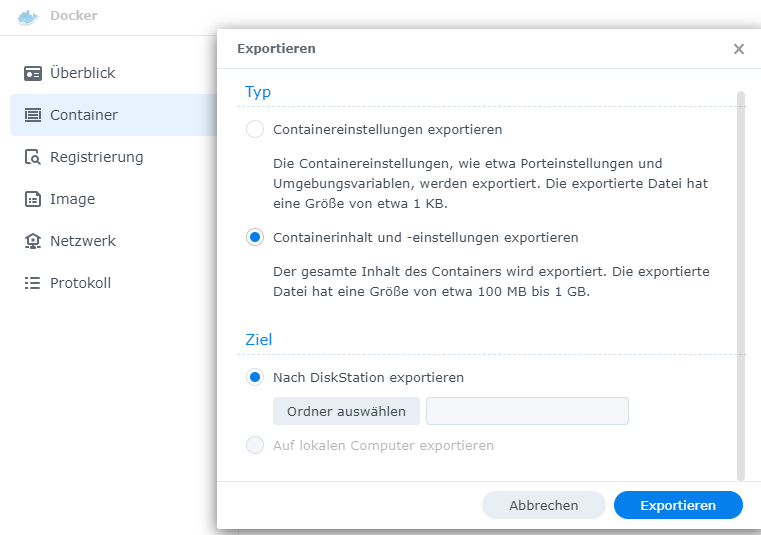Open the Überblick menu entry
761x535 pixels.
[x=83, y=73]
